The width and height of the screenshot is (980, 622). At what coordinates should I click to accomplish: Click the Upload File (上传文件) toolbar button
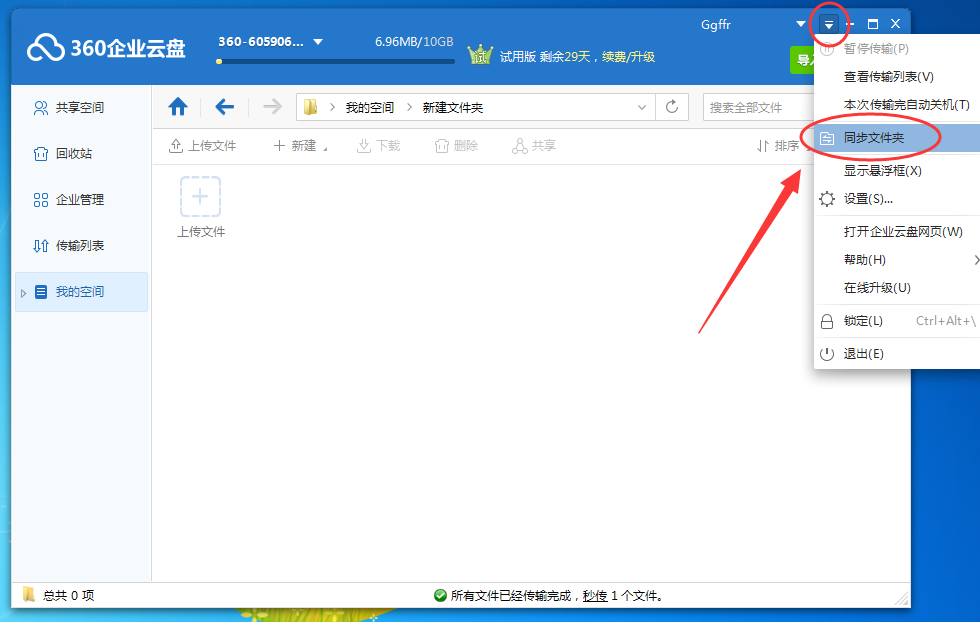coord(203,146)
